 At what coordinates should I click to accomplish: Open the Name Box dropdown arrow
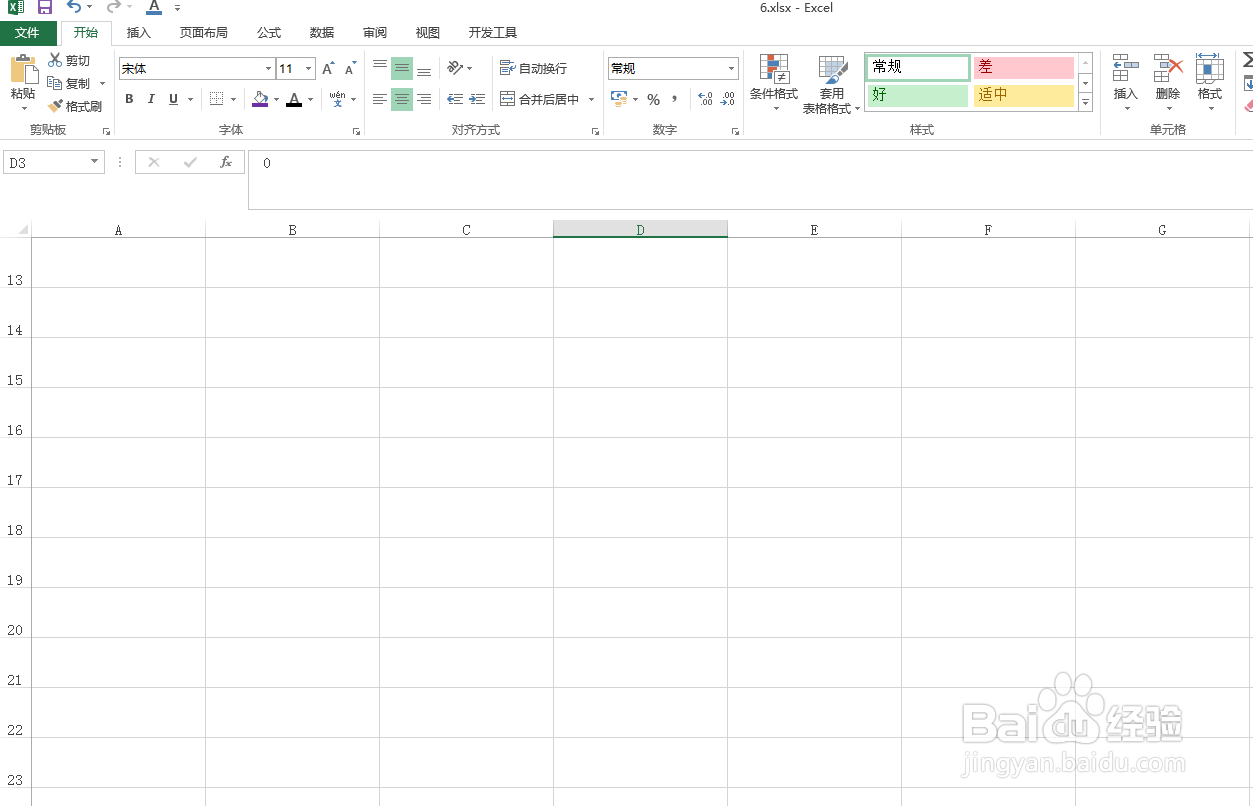pyautogui.click(x=95, y=162)
